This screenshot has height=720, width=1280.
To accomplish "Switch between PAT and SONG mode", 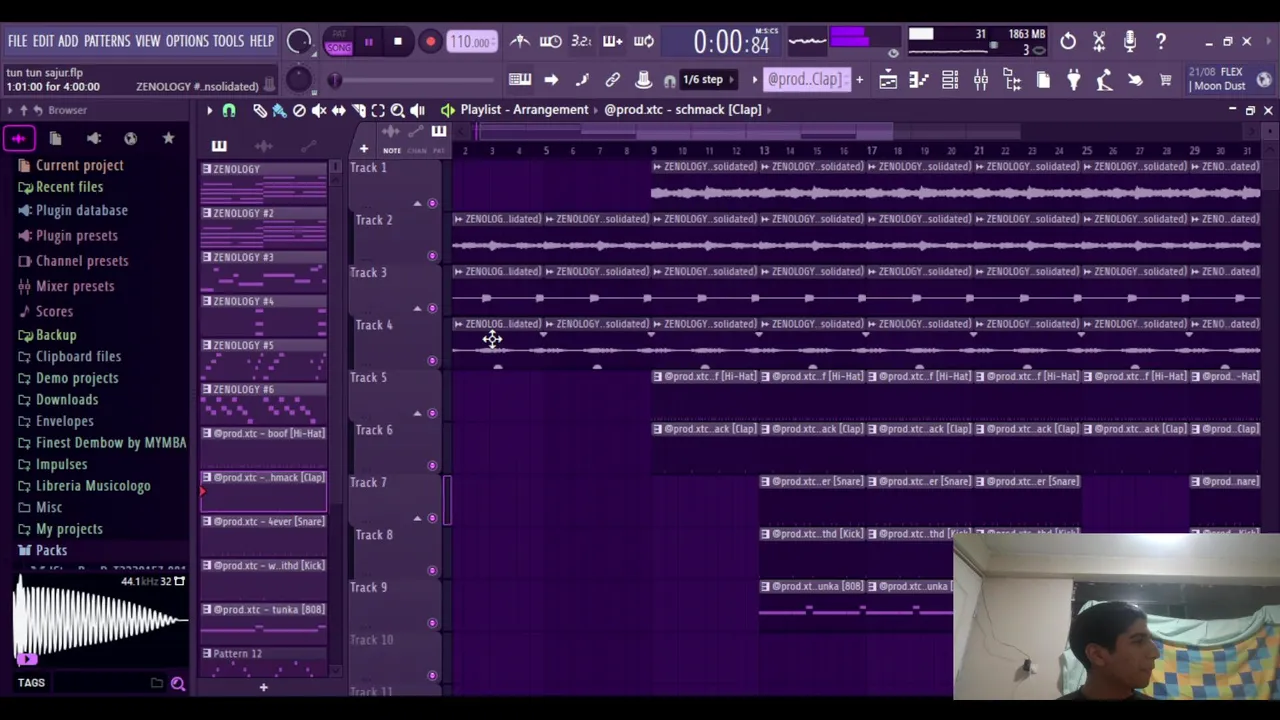I will [339, 42].
